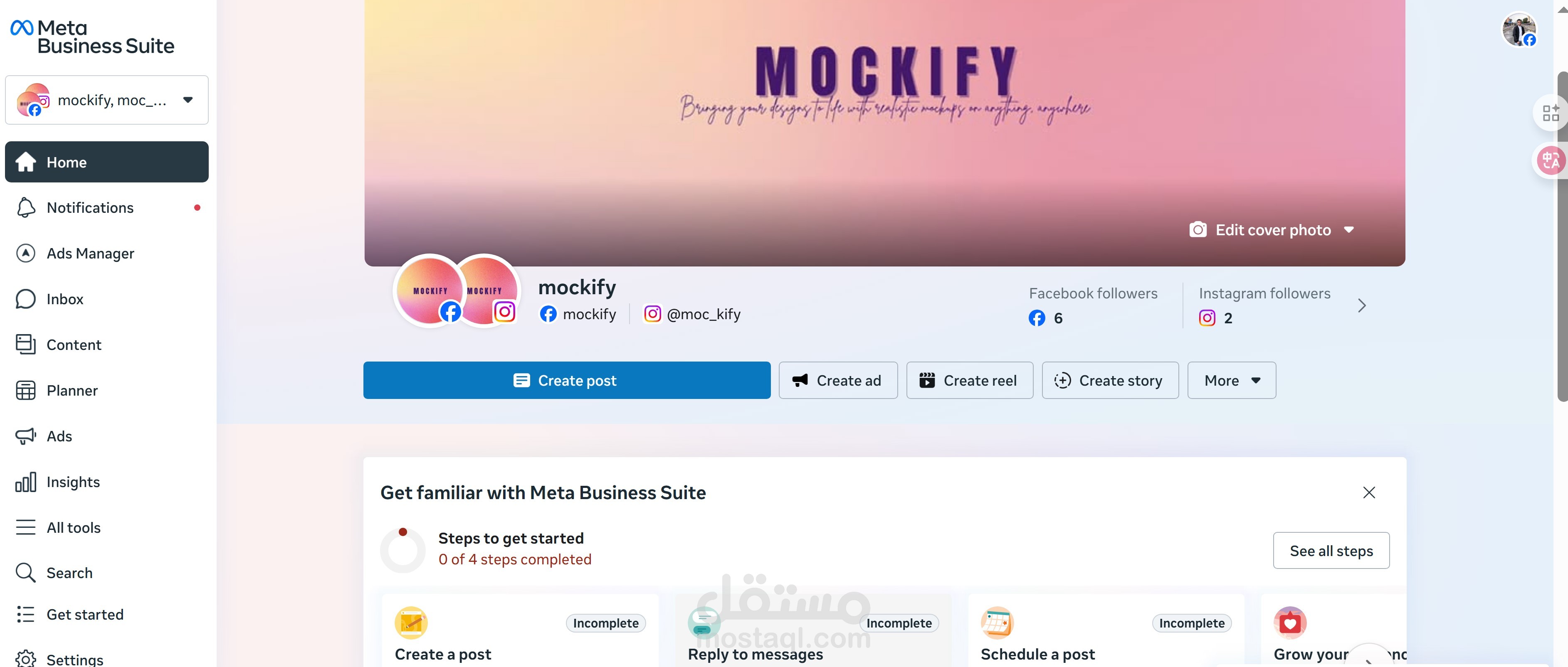1568x667 pixels.
Task: Open the Inbox speech-bubble icon
Action: click(x=25, y=299)
